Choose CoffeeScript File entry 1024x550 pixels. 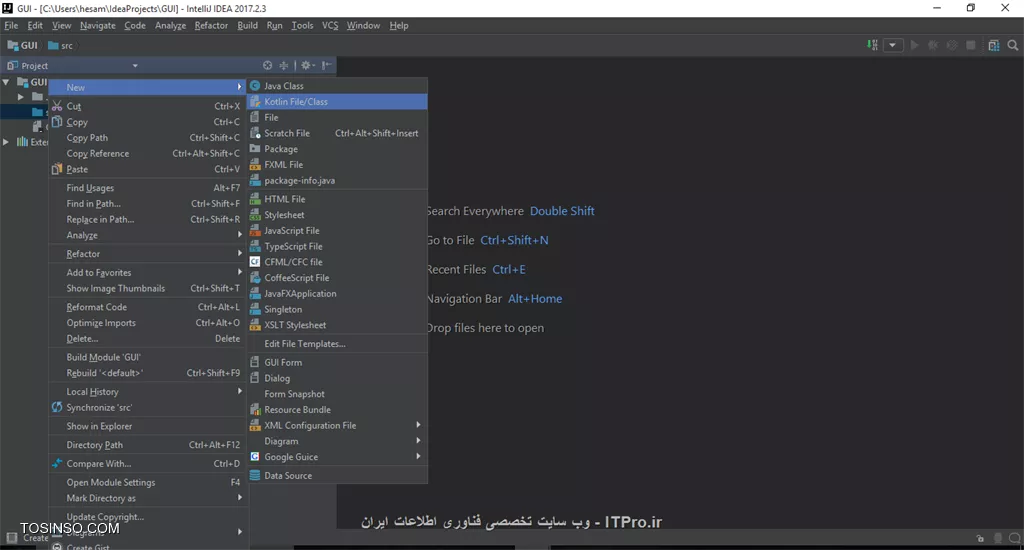point(337,278)
